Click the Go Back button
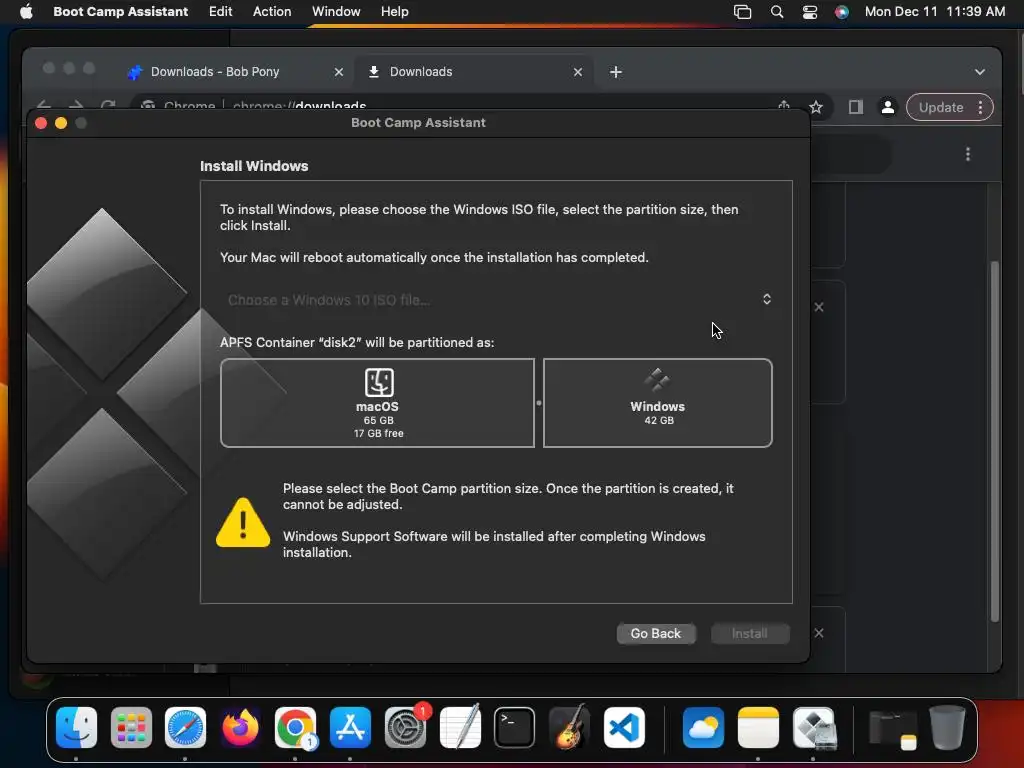The width and height of the screenshot is (1024, 768). click(x=656, y=633)
